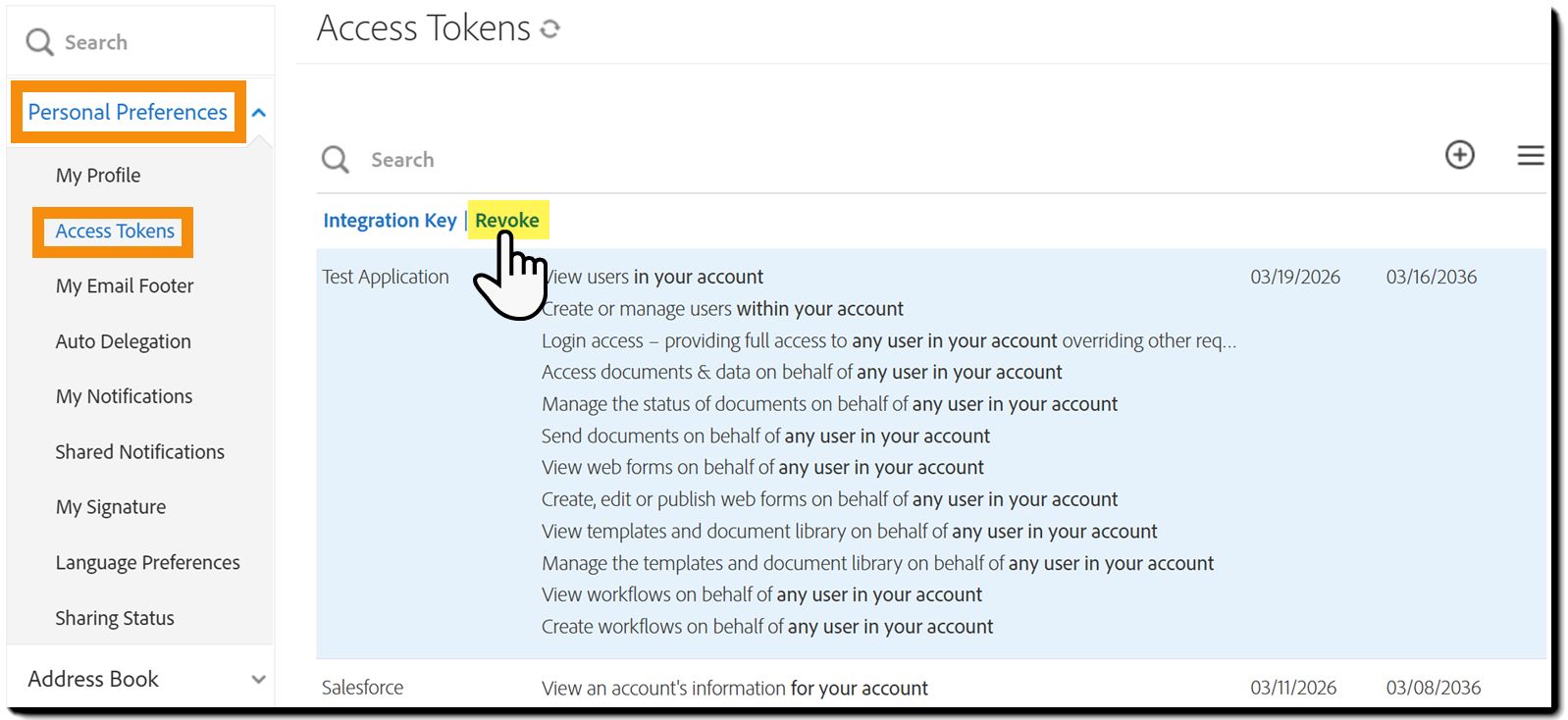Click the Personal Preferences header
Image resolution: width=1568 pixels, height=720 pixels.
coord(128,112)
